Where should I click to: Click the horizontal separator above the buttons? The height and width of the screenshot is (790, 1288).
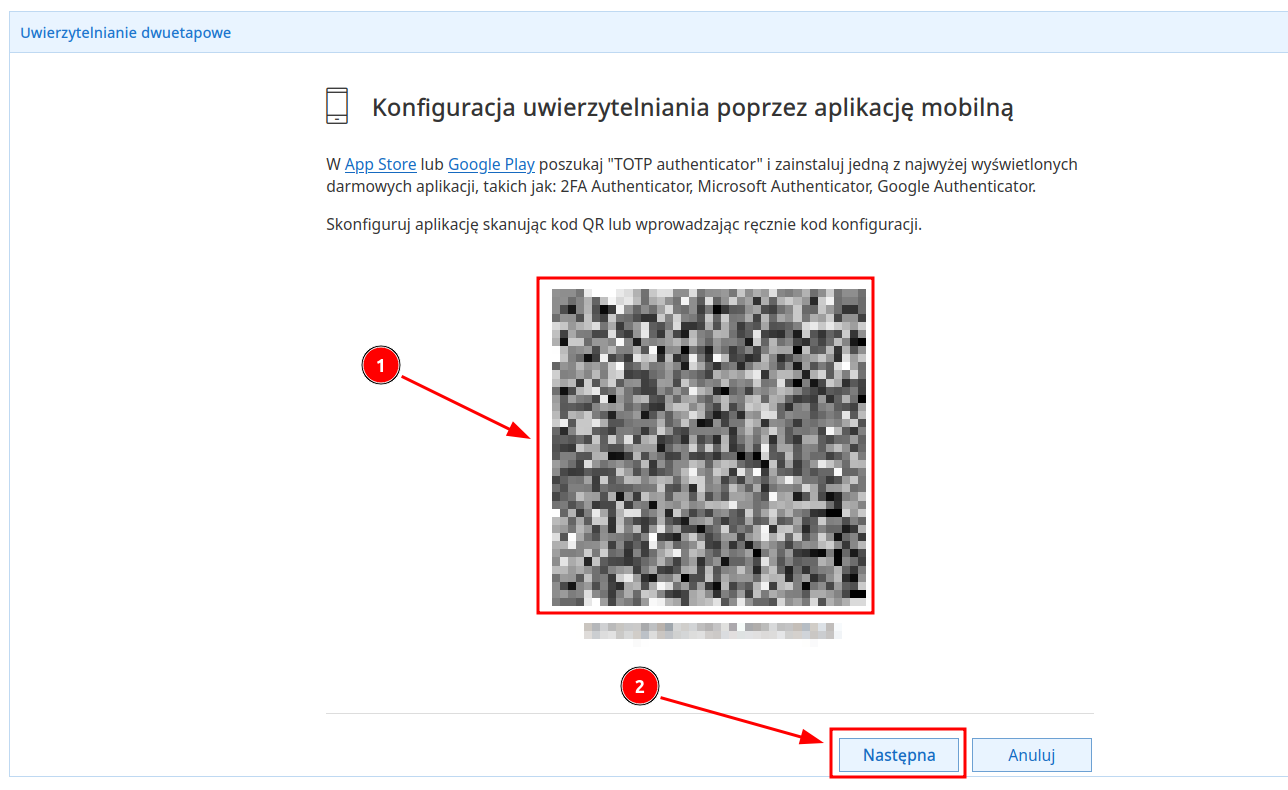[x=710, y=713]
